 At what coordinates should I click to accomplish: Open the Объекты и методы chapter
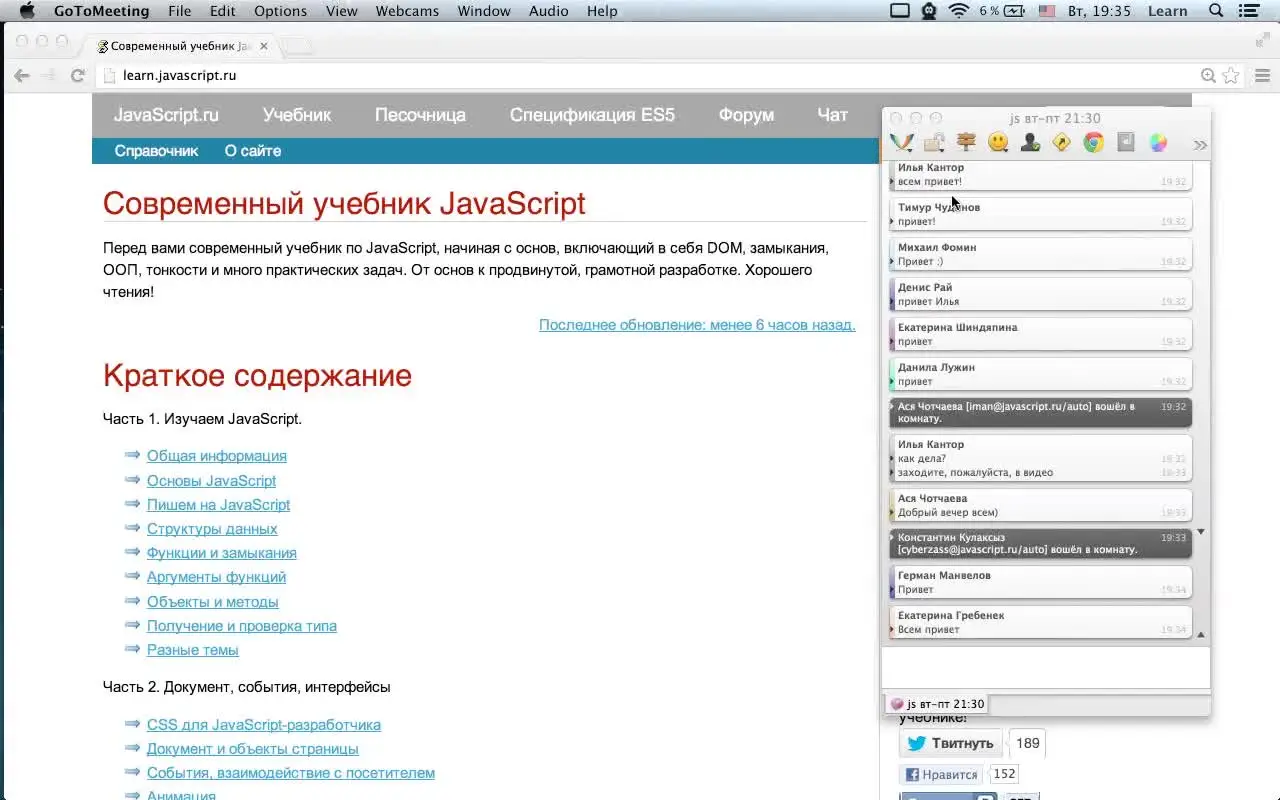(213, 602)
